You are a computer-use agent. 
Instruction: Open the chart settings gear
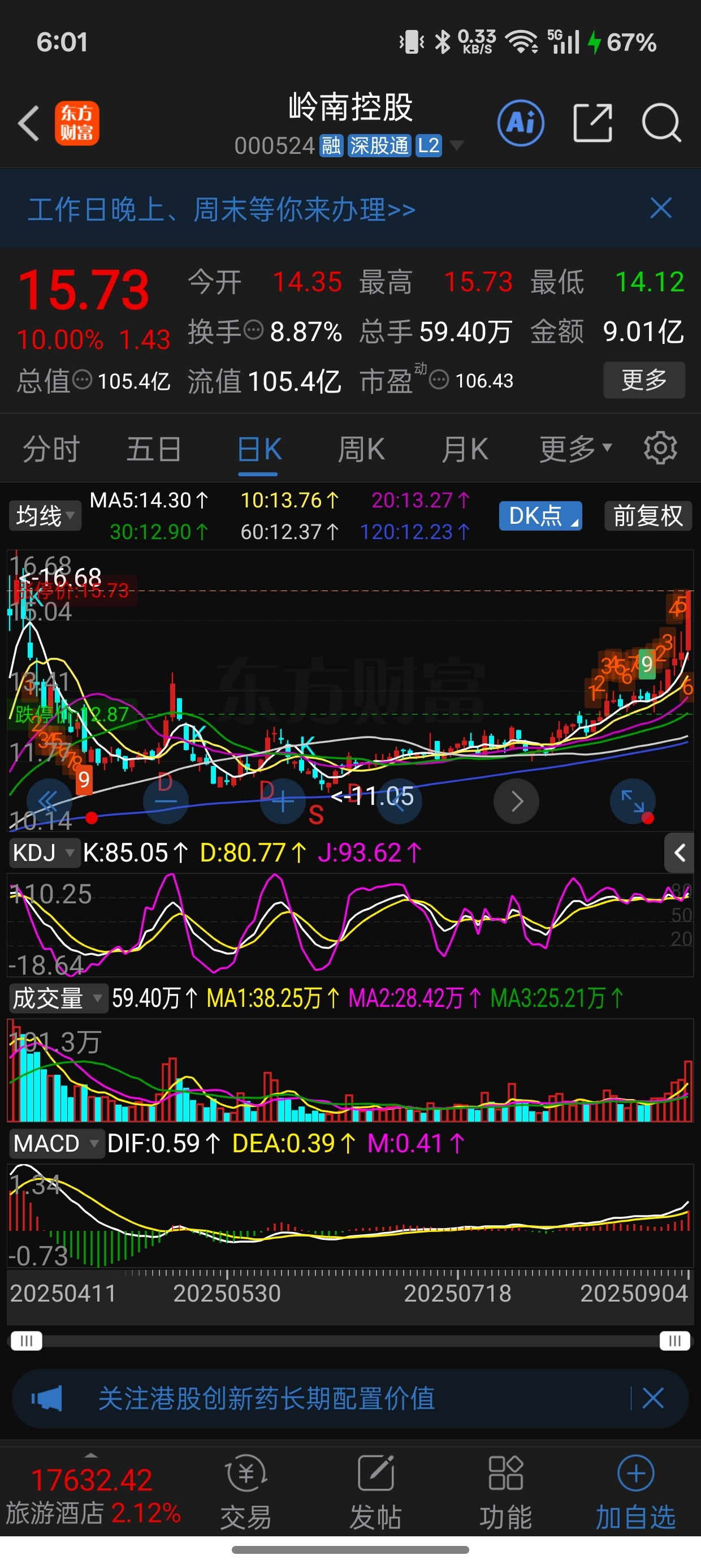[x=660, y=449]
